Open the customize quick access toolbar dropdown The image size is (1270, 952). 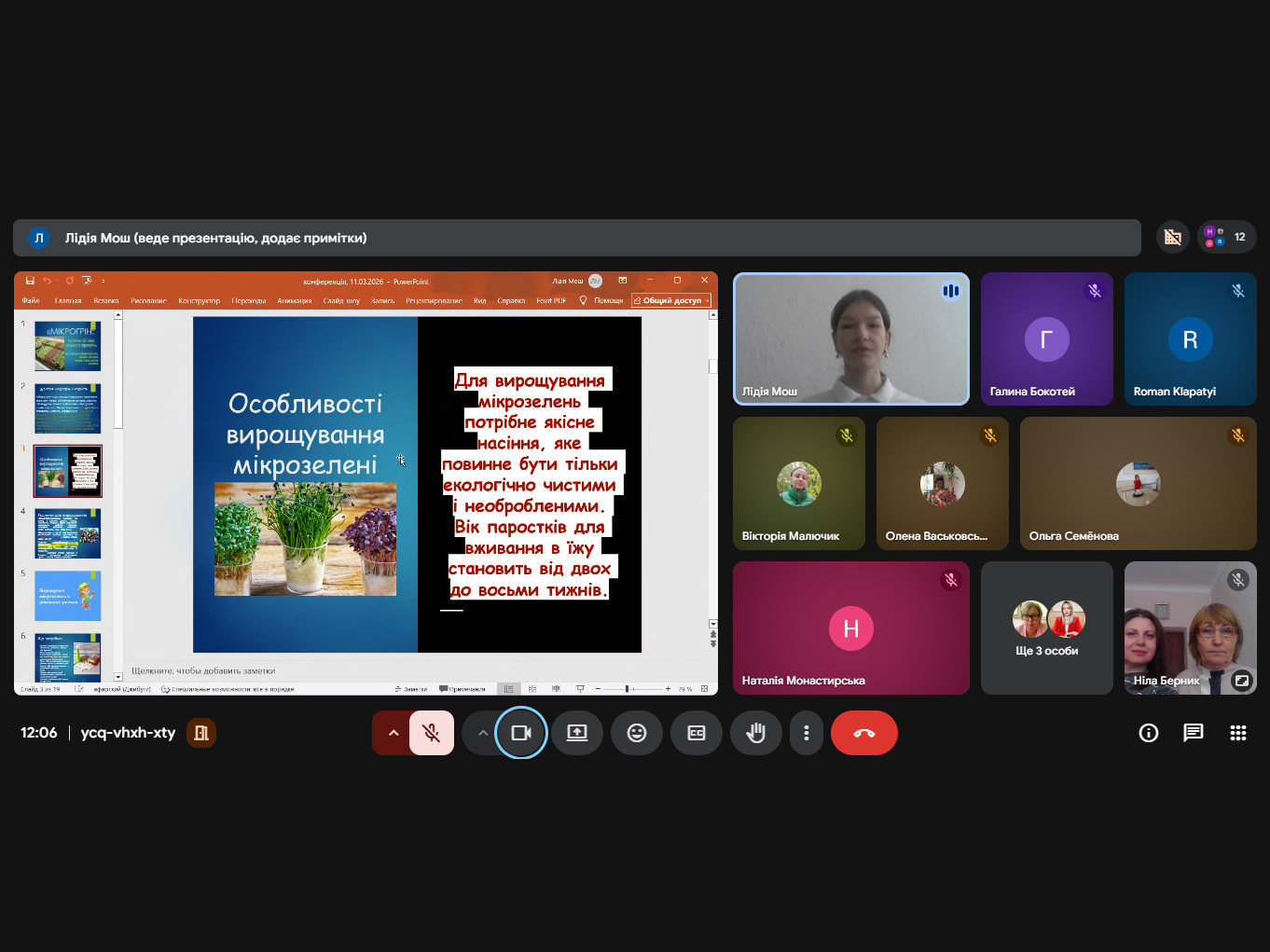(x=104, y=281)
